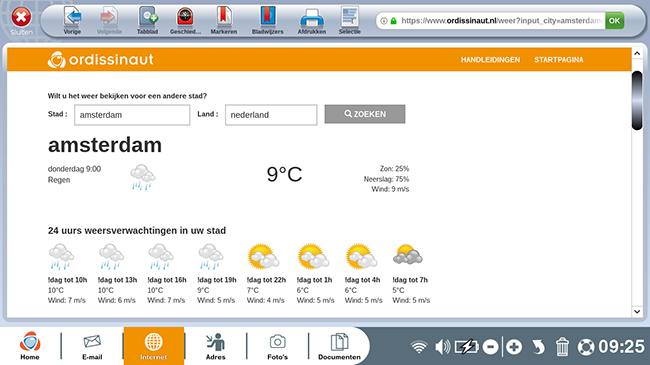650x365 pixels.
Task: Click the lifebuoy help icon
Action: (586, 347)
